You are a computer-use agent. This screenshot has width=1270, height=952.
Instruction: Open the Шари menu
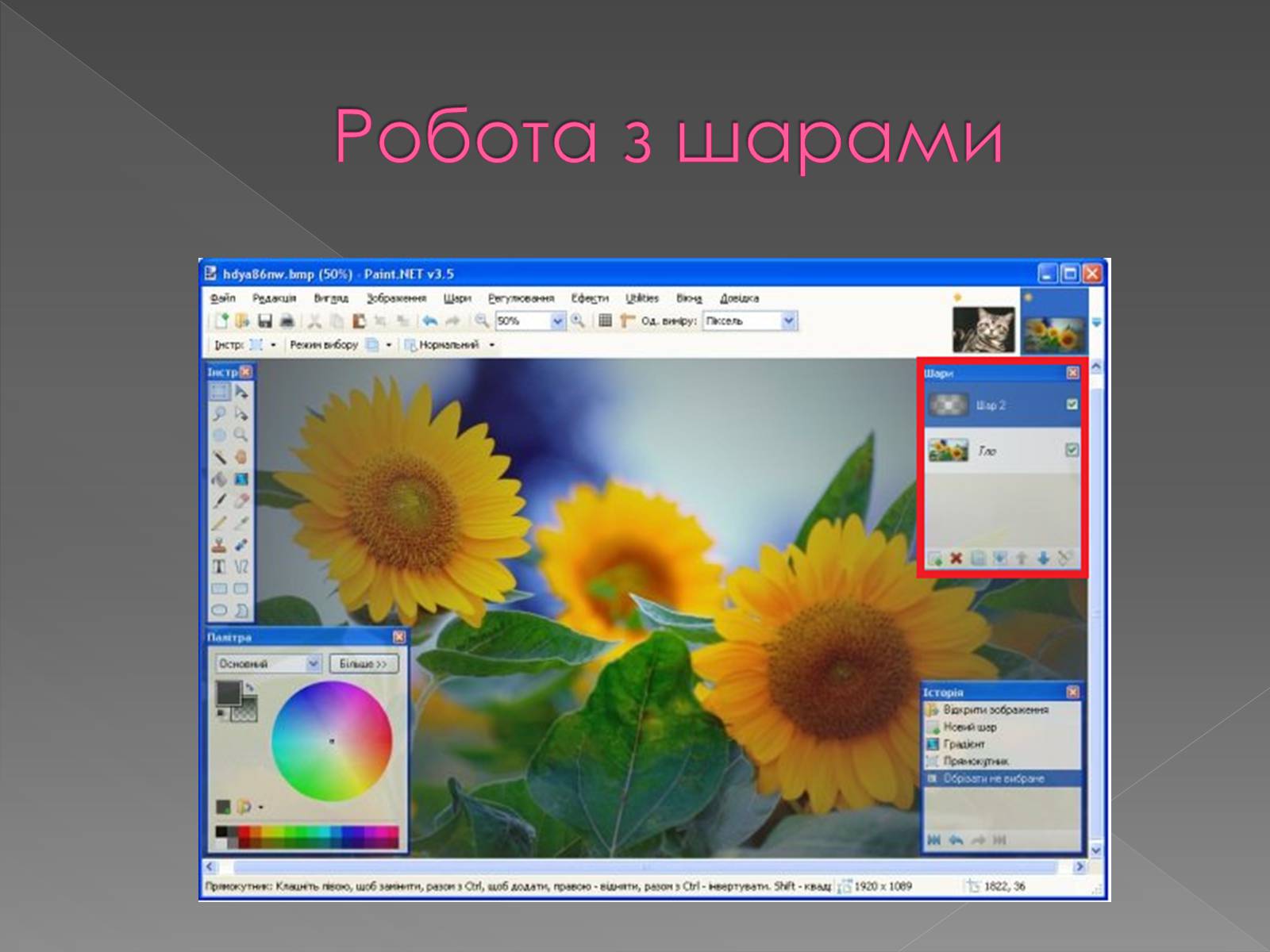457,298
